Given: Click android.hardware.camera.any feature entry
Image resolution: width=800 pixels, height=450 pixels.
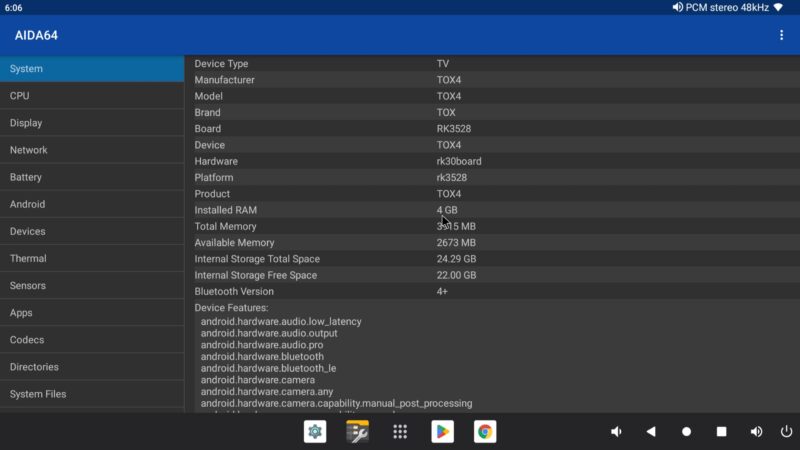Looking at the screenshot, I should [x=266, y=391].
